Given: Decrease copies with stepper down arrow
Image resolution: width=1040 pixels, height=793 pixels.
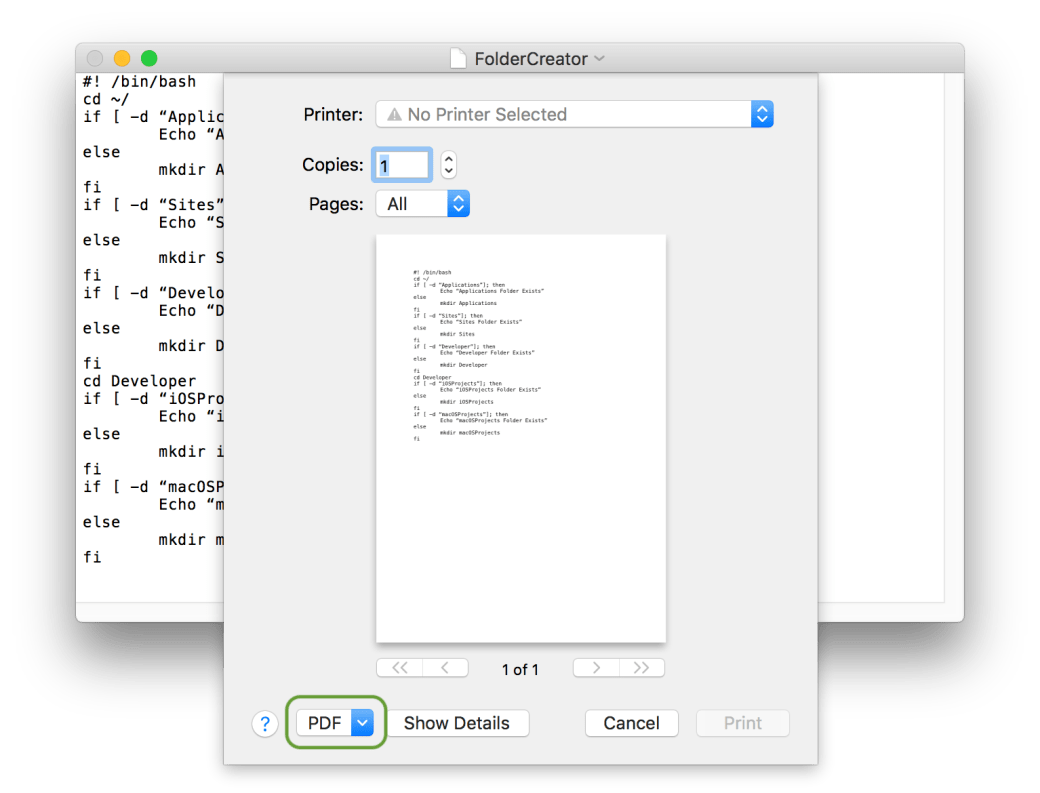Looking at the screenshot, I should coord(449,172).
